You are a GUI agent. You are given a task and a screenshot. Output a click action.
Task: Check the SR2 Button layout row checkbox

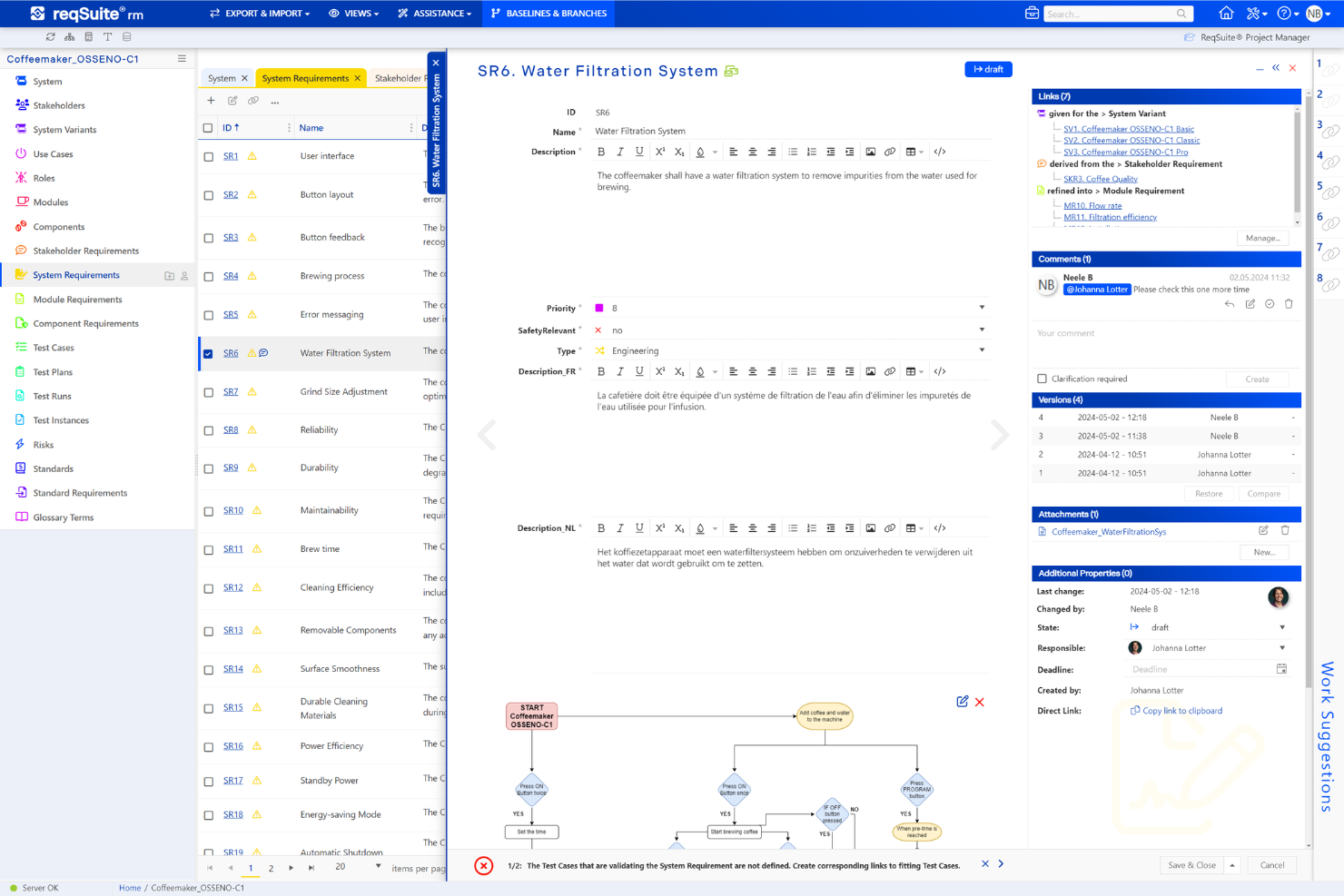click(208, 195)
